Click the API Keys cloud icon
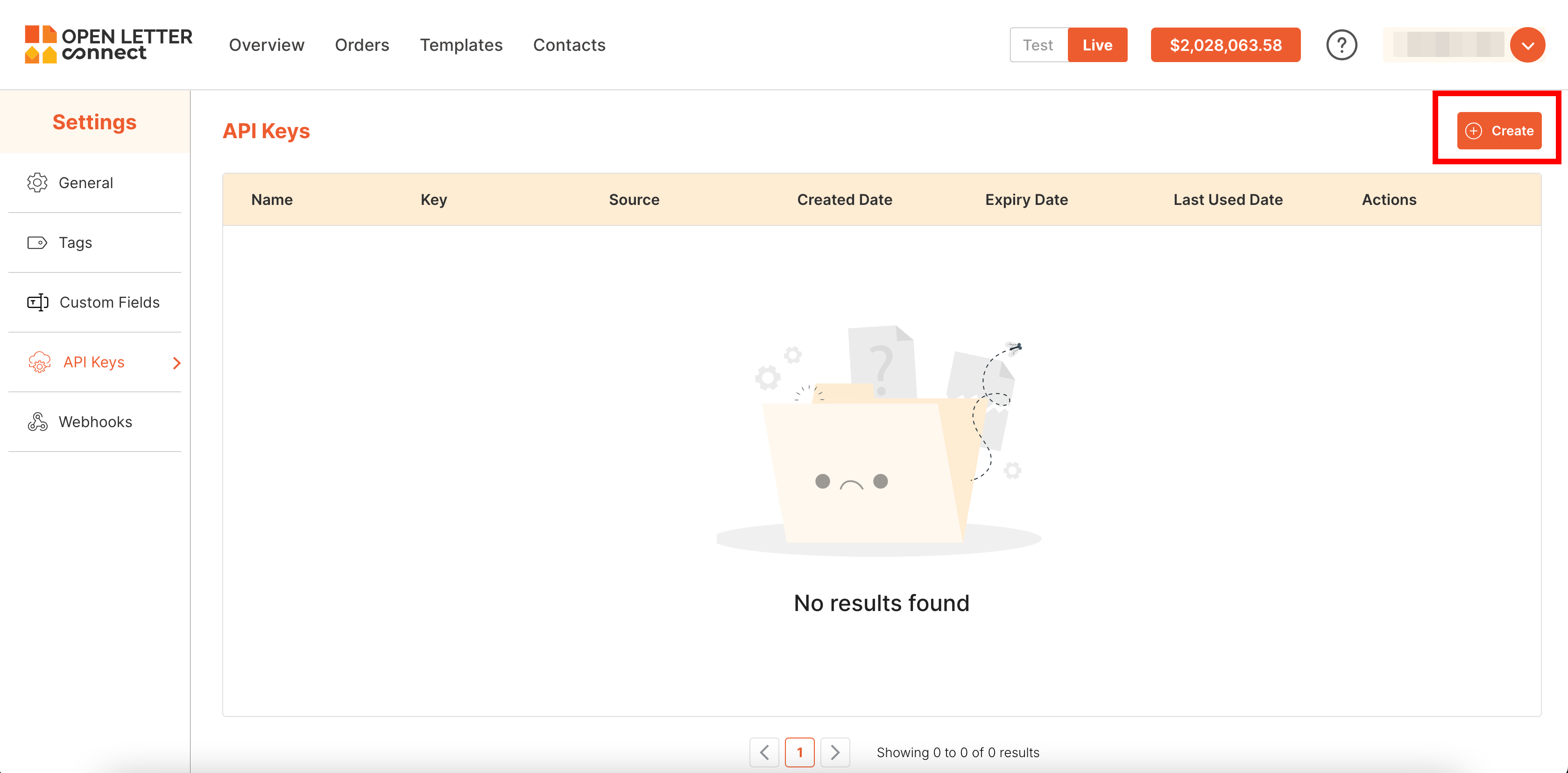 point(40,362)
